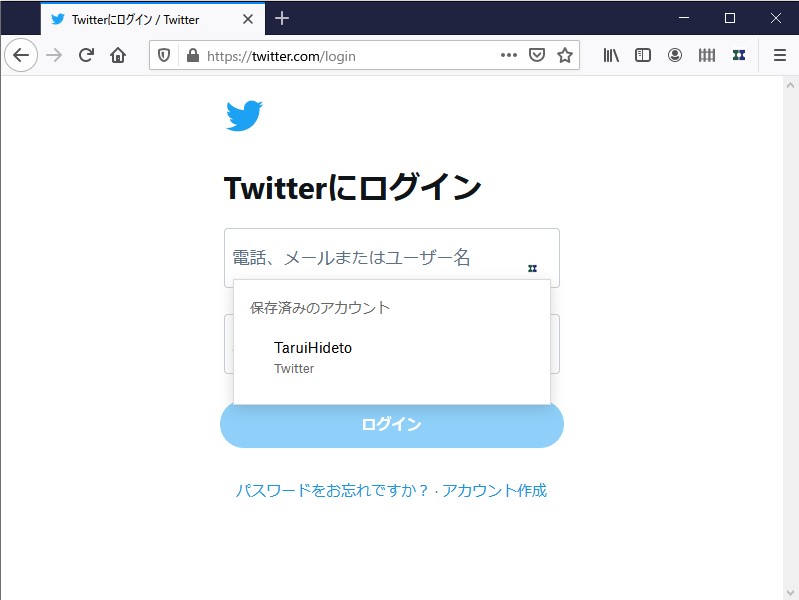The width and height of the screenshot is (799, 600).
Task: Click the fence-shaped extension toolbar icon
Action: [x=707, y=55]
